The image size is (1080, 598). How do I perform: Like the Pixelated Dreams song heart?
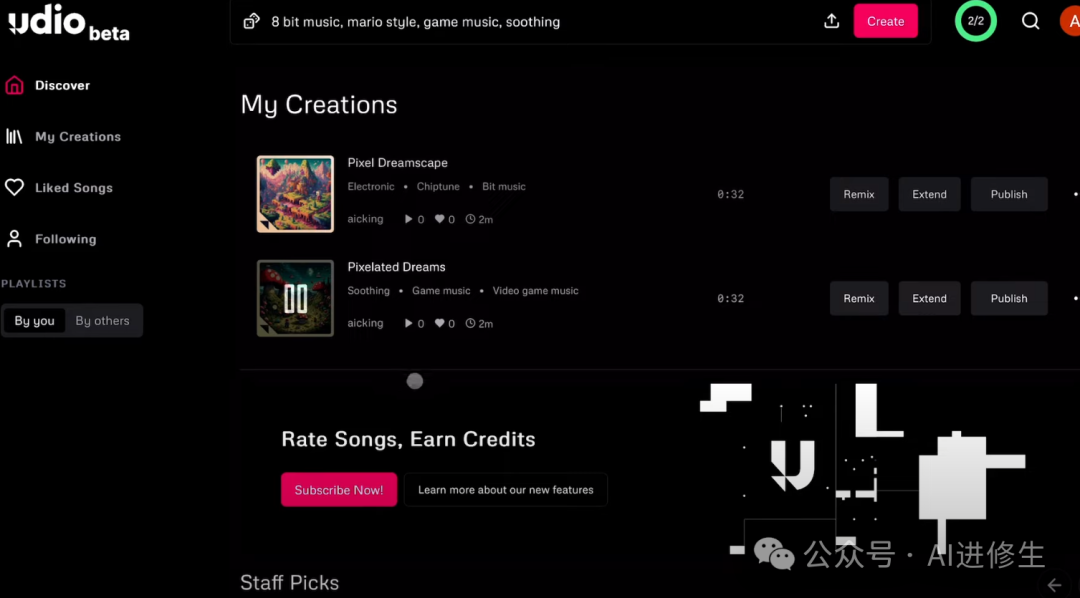click(439, 323)
